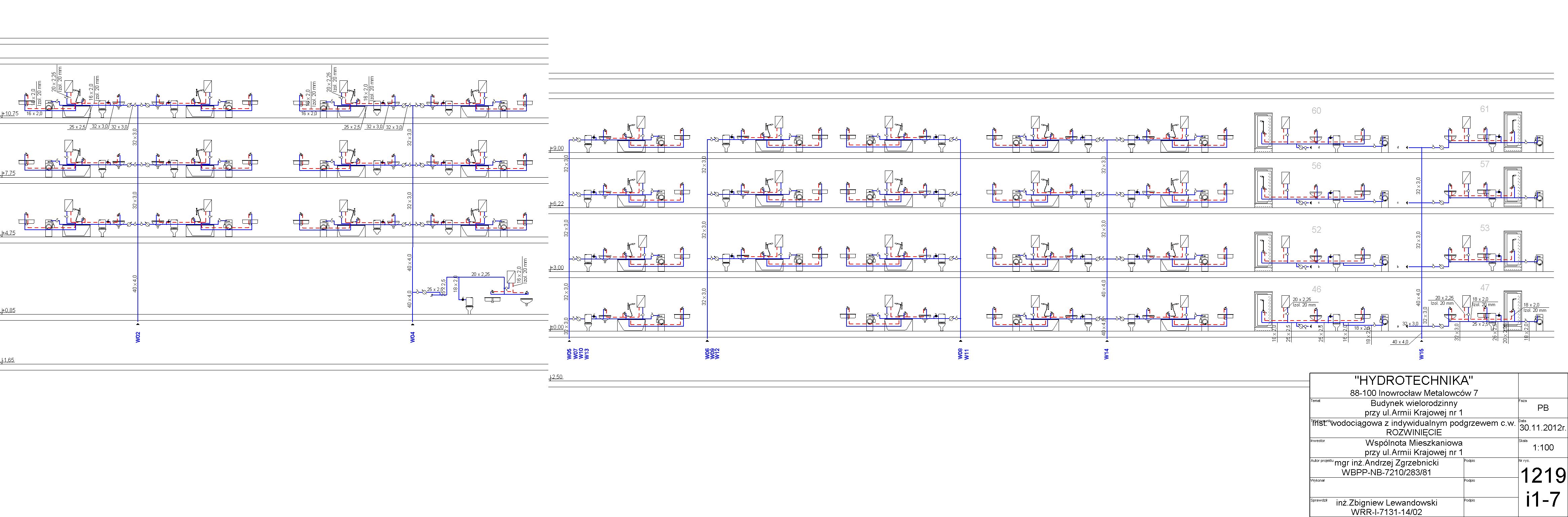Screen dimensions: 1568x517
Task: Select the water heater symbol in apartment 46
Action: [1285, 302]
